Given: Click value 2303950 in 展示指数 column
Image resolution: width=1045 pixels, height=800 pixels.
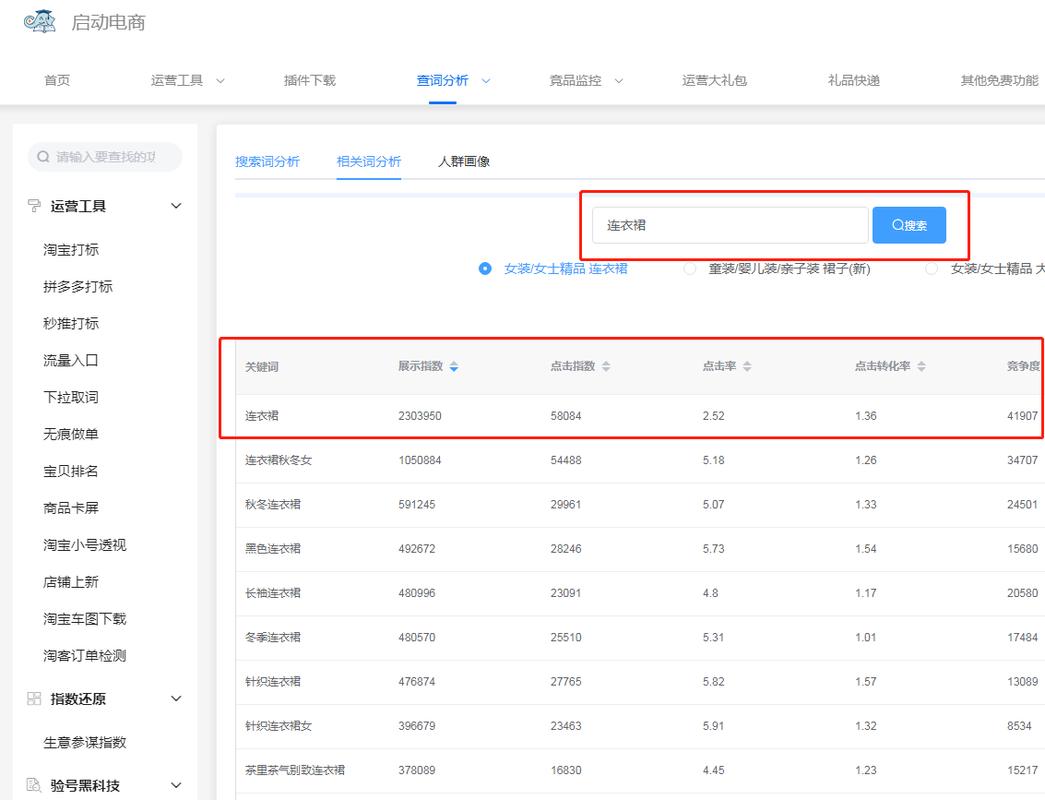Looking at the screenshot, I should pos(420,416).
